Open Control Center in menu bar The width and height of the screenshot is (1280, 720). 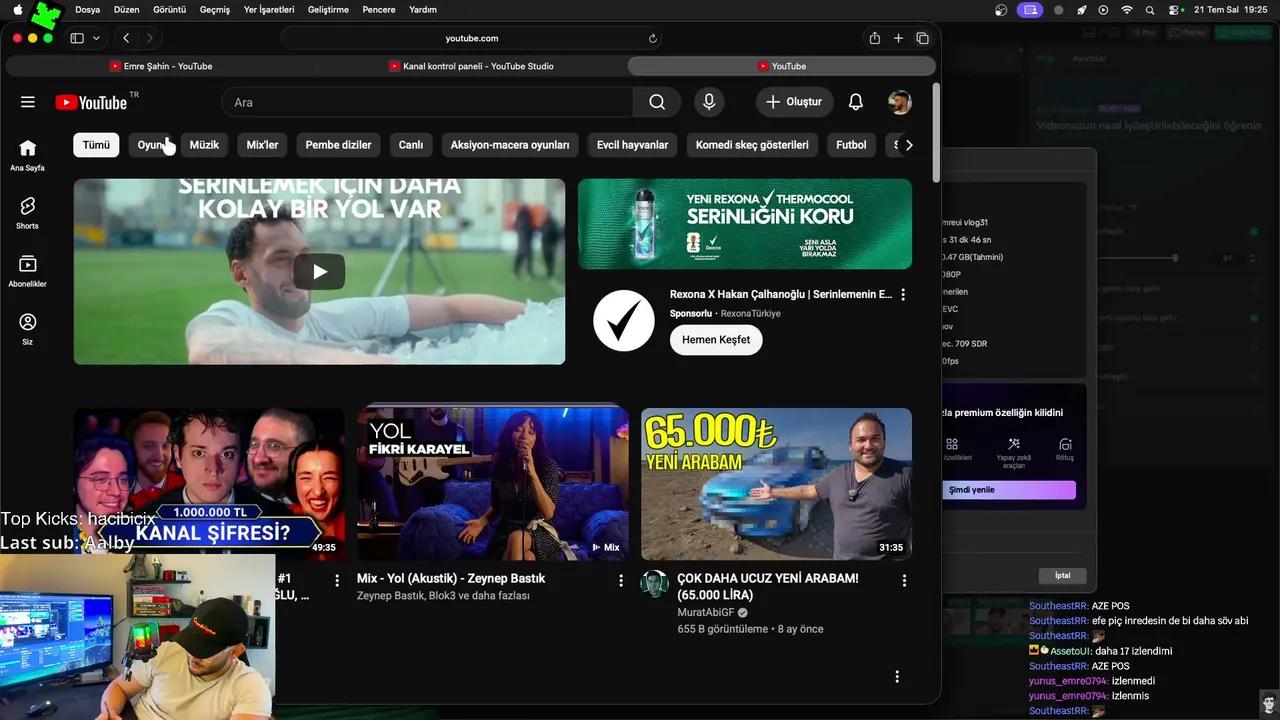point(1173,9)
